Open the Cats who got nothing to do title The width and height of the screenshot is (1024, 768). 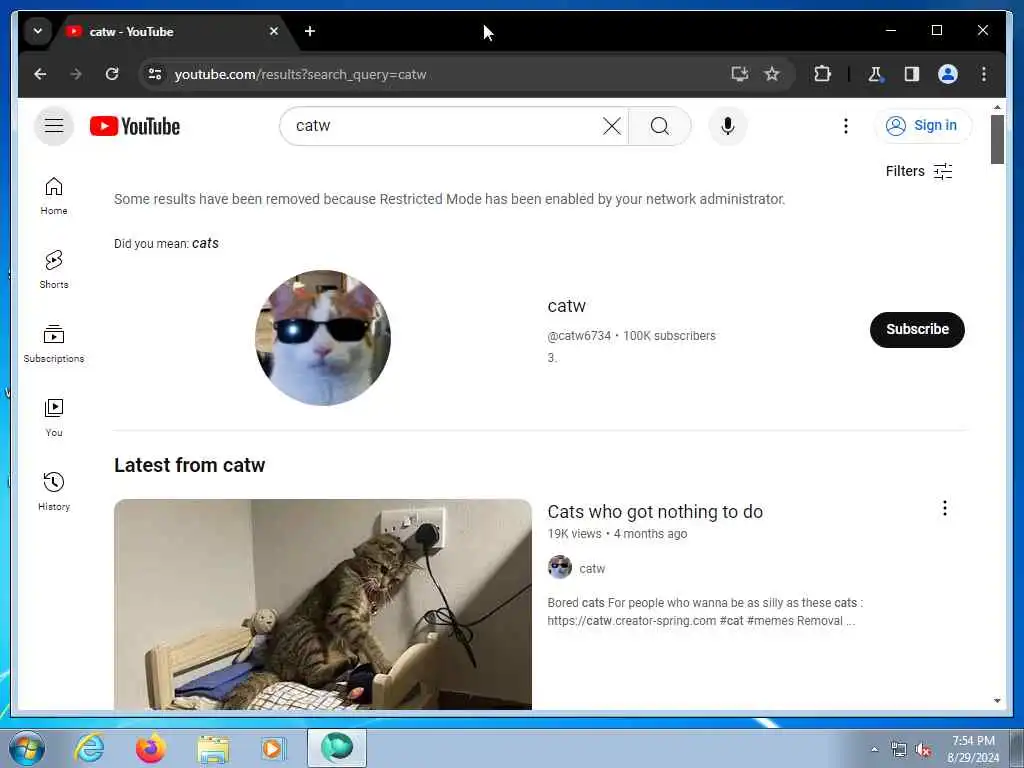pyautogui.click(x=655, y=511)
